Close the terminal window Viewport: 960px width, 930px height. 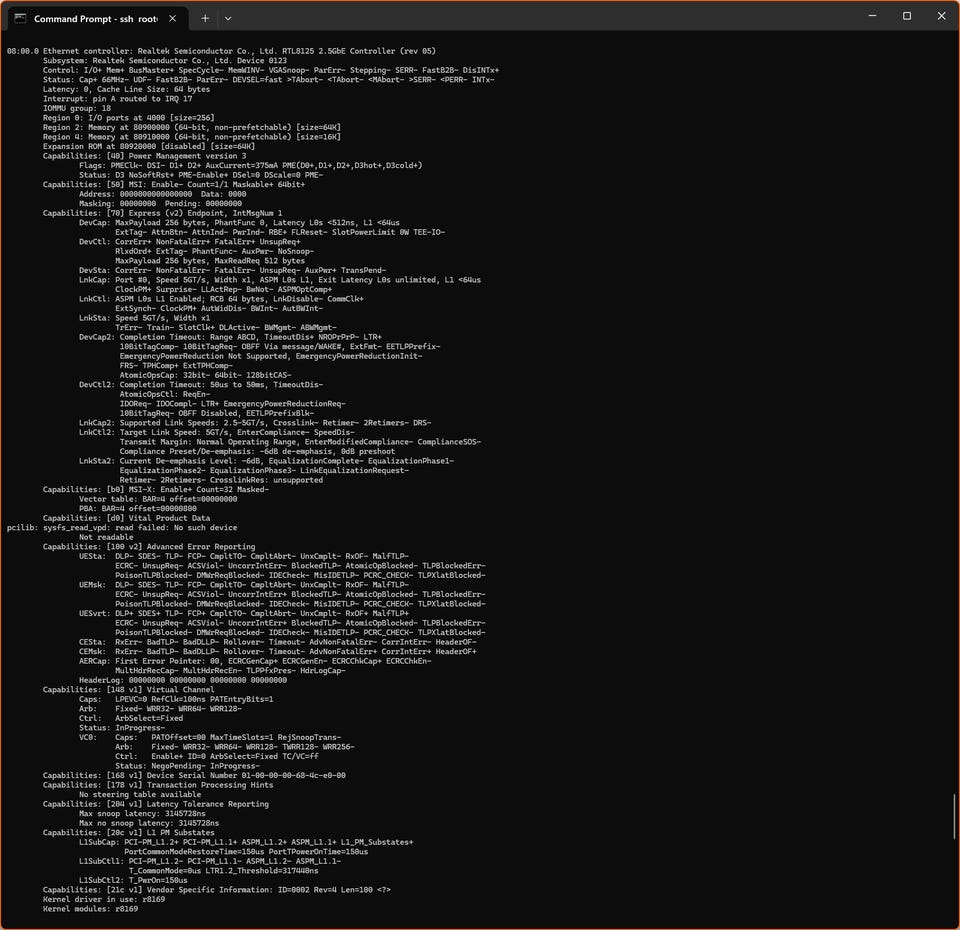tap(941, 16)
